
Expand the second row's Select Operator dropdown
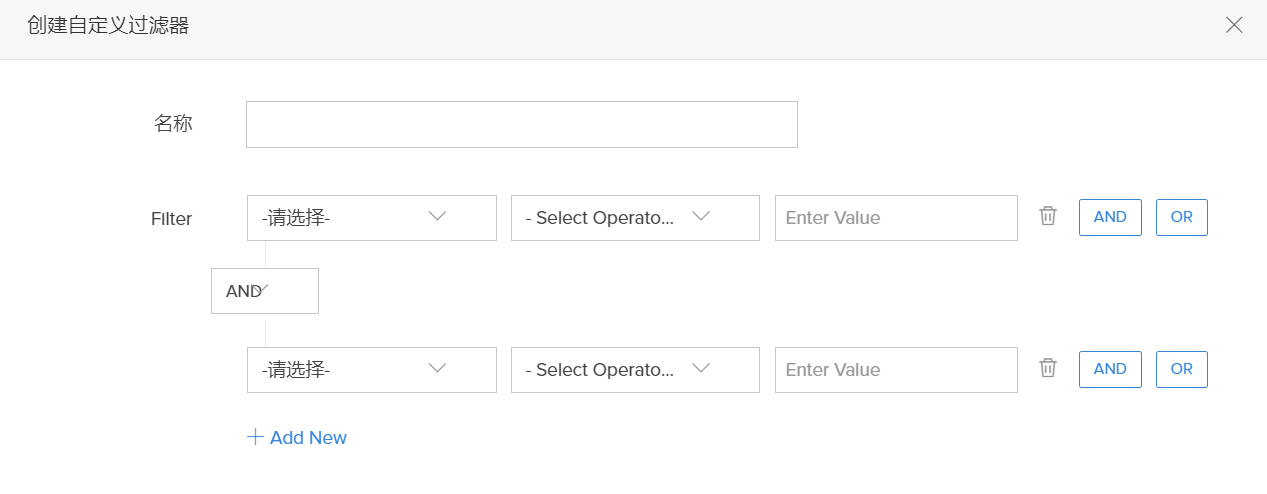click(635, 370)
